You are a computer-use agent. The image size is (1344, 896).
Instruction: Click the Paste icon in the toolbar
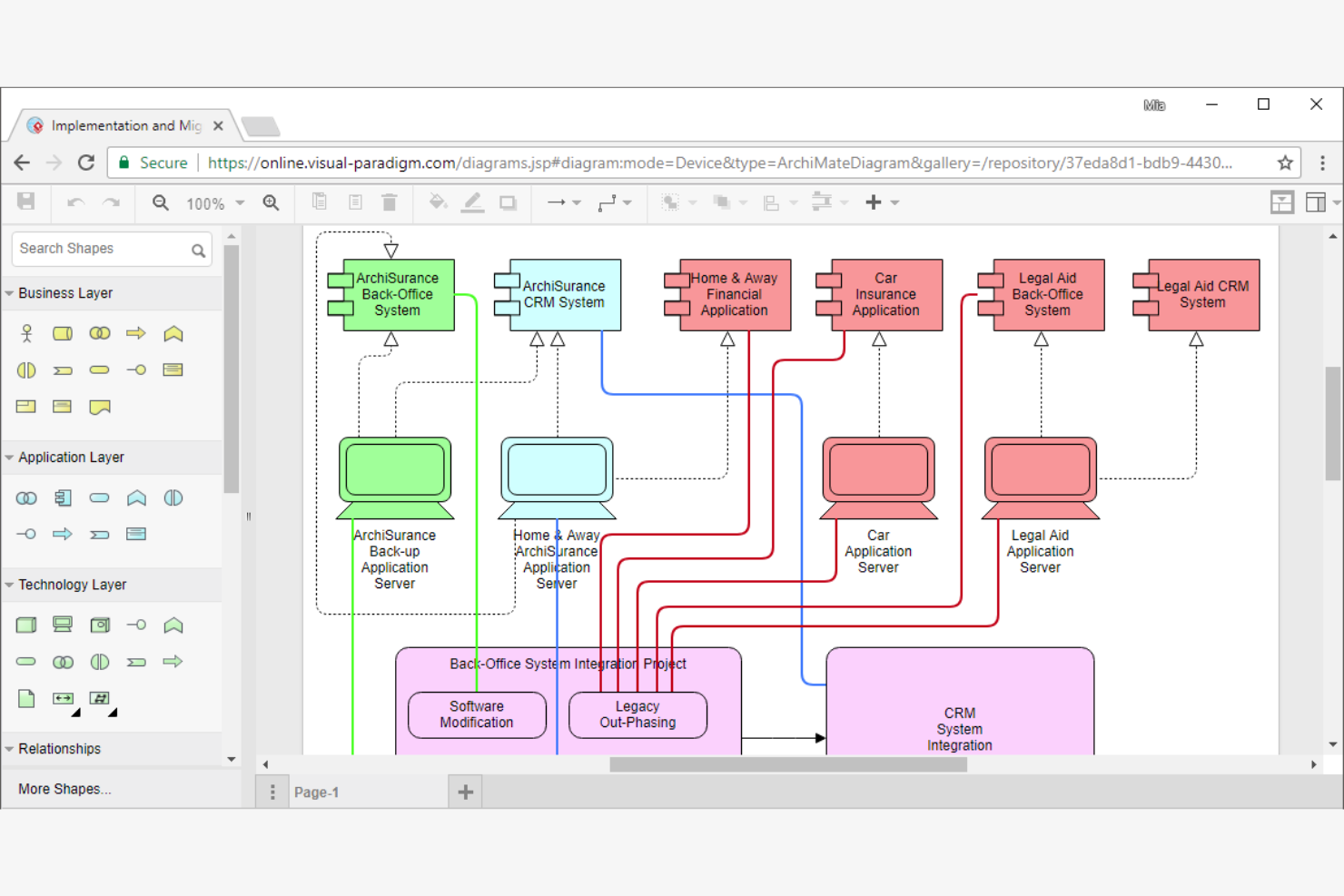[355, 202]
